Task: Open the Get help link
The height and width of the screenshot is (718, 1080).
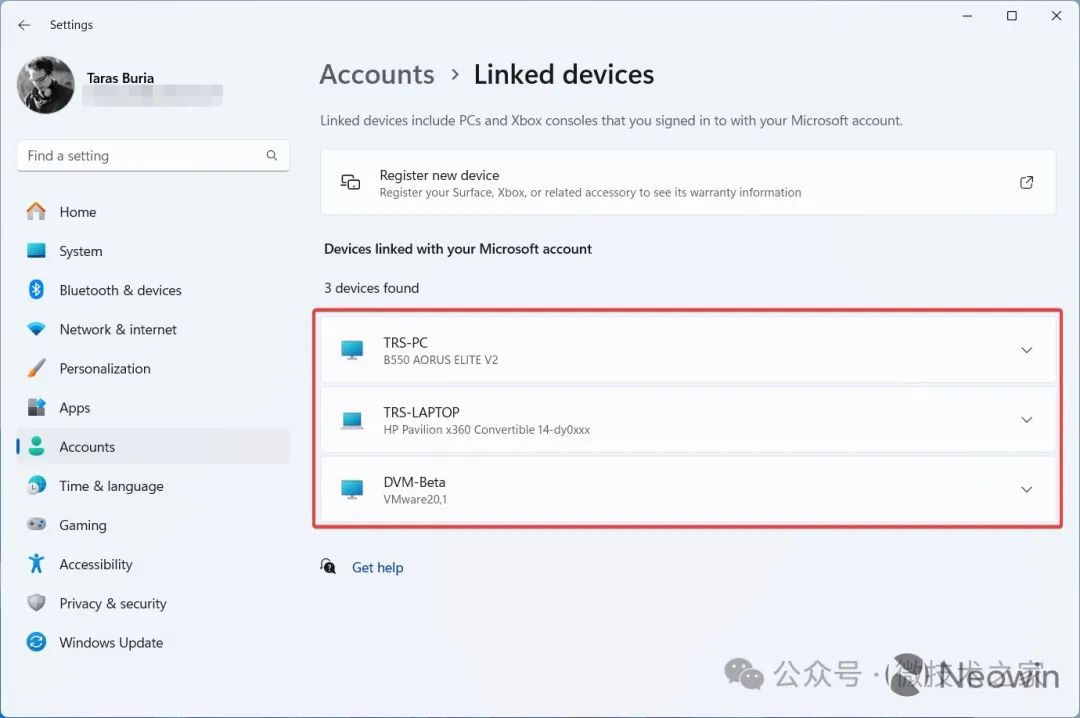Action: pyautogui.click(x=377, y=567)
